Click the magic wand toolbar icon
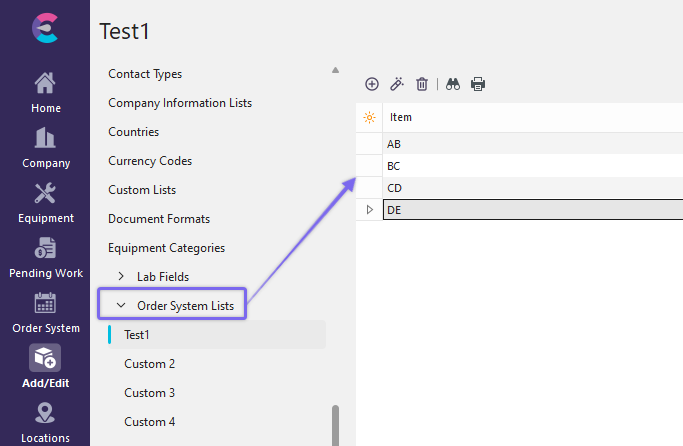This screenshot has height=446, width=683. point(397,85)
